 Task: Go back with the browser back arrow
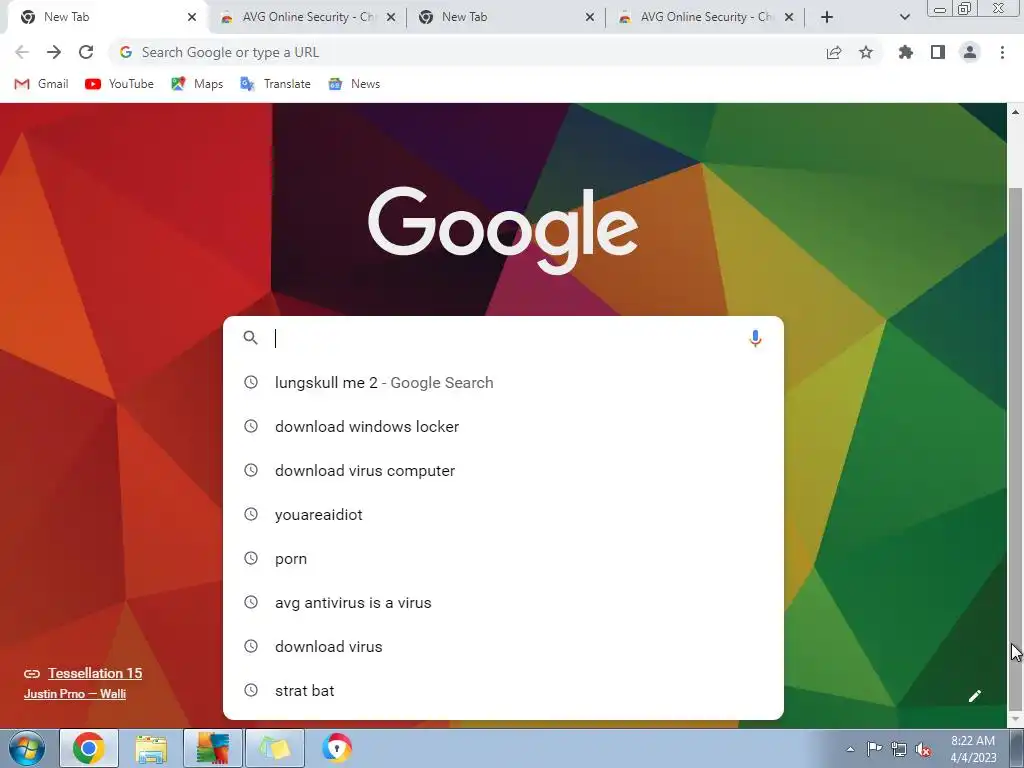pos(22,52)
